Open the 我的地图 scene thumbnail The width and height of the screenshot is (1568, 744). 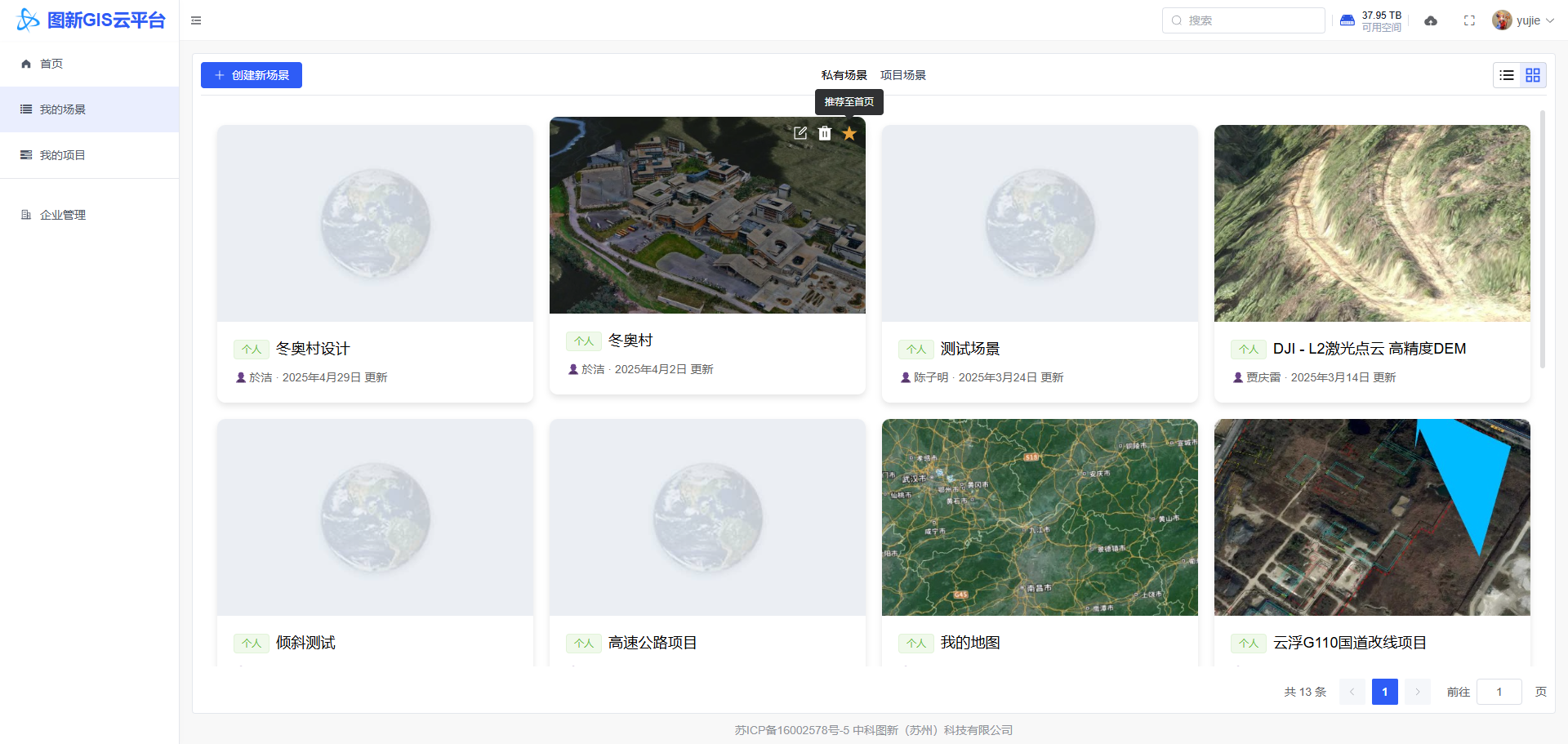(1040, 517)
